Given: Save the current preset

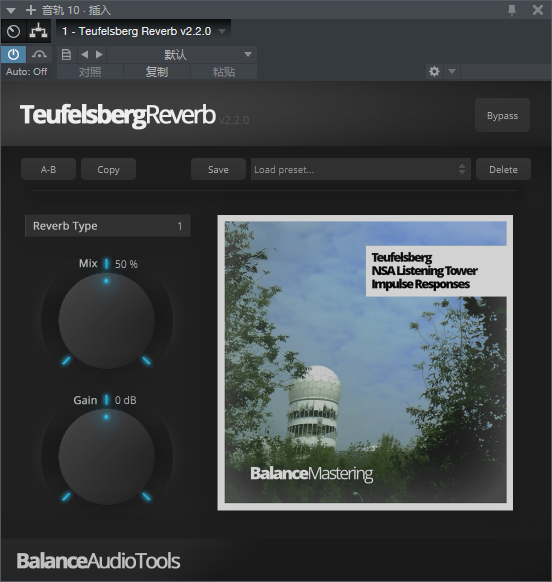Looking at the screenshot, I should coord(218,170).
